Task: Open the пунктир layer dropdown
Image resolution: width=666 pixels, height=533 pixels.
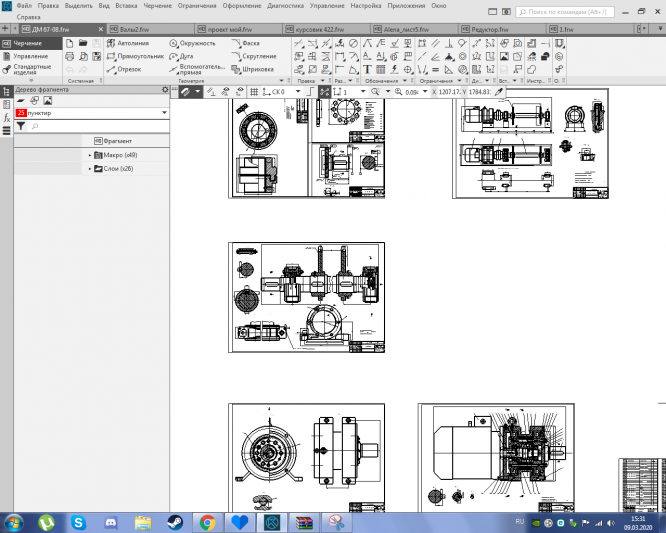Action: coord(163,114)
